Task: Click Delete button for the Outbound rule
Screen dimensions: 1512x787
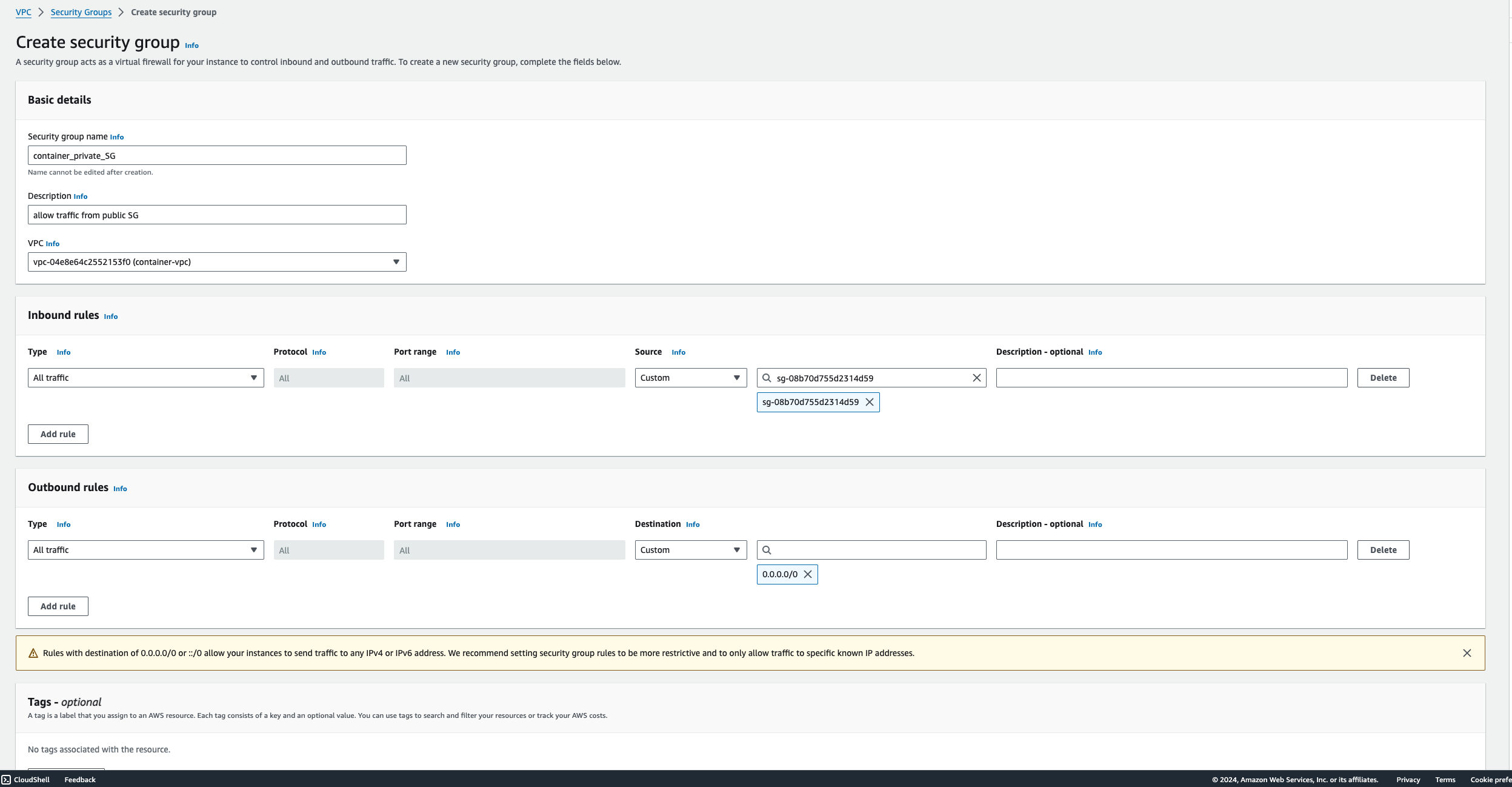Action: pos(1383,549)
